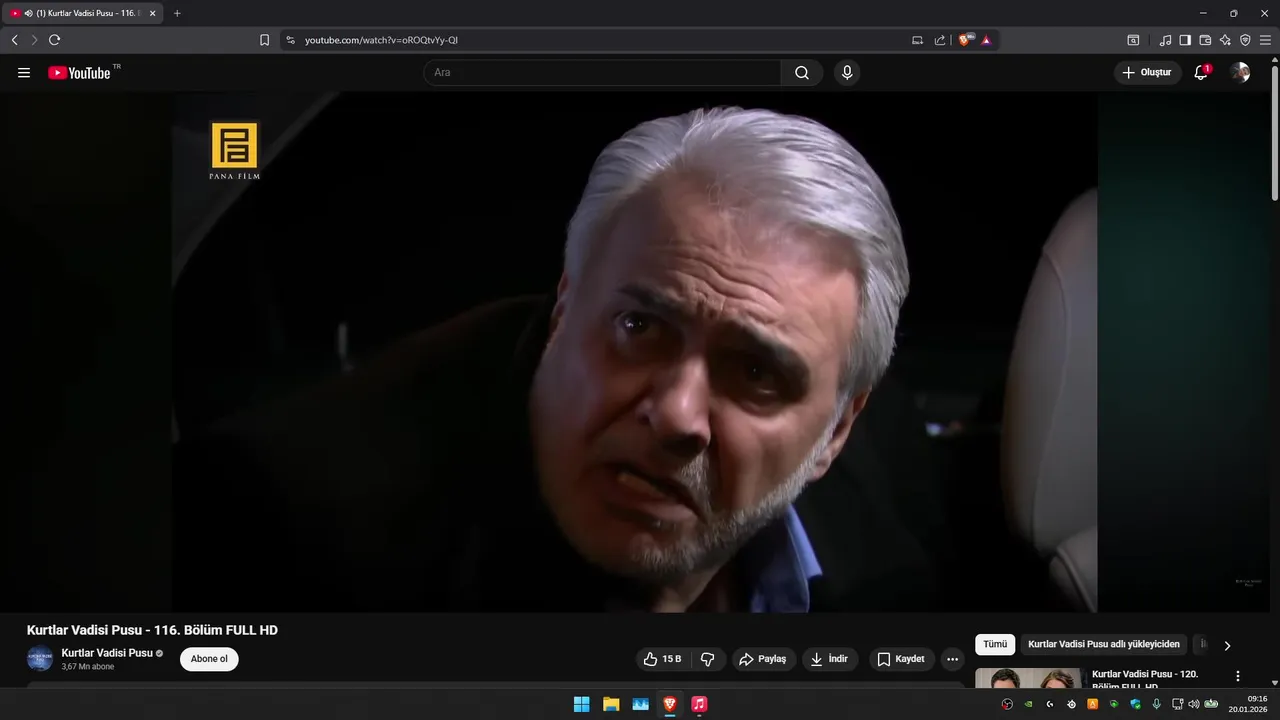Screen dimensions: 1280x720
Task: Open picture-in-picture / cast icon in address bar
Action: click(x=917, y=40)
